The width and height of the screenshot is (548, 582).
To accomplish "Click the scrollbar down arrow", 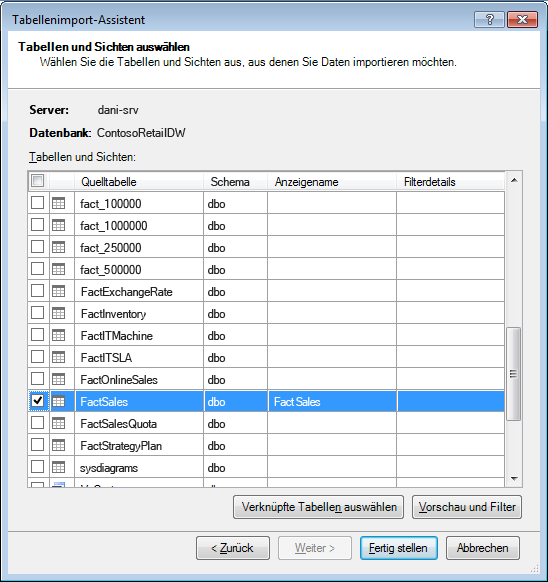I will (x=514, y=479).
